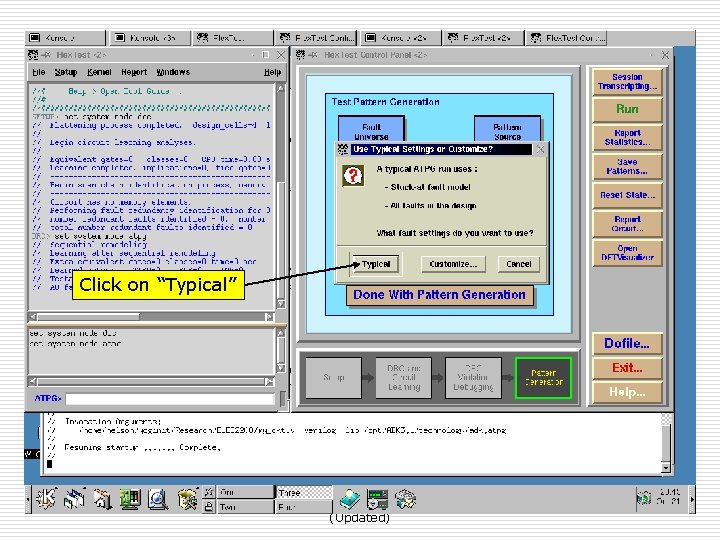Click transcript horizontal scroll right arrow

click(270, 317)
